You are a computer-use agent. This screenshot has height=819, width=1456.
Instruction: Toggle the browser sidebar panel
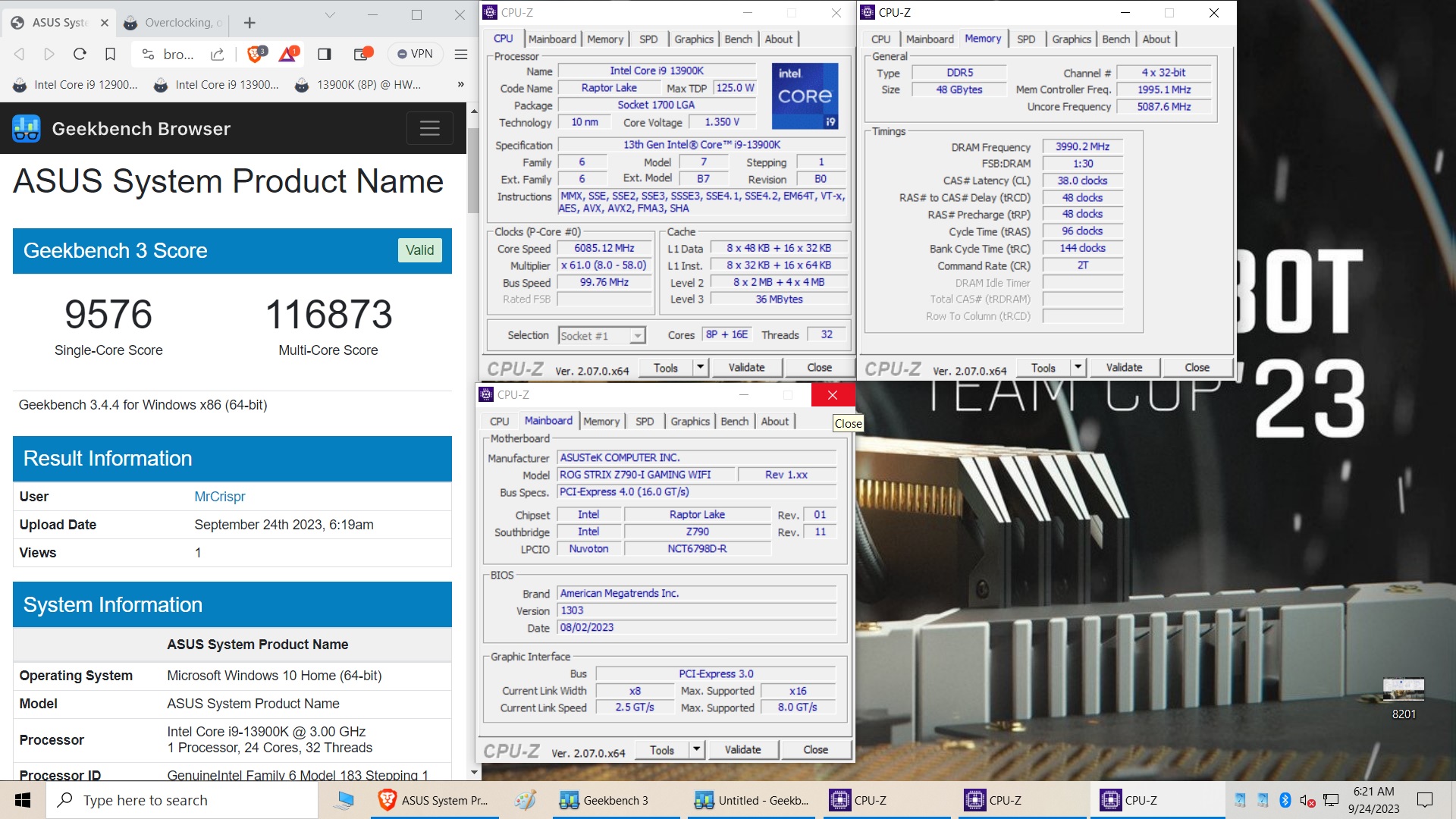(x=325, y=54)
